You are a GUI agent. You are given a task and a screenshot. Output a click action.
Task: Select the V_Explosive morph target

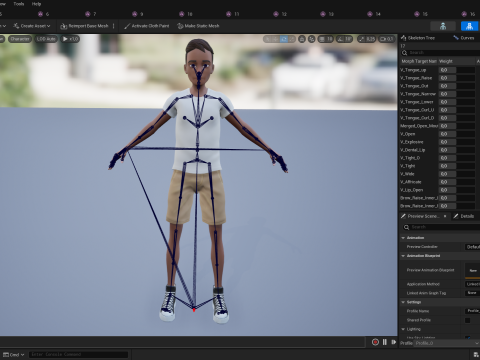click(x=412, y=142)
